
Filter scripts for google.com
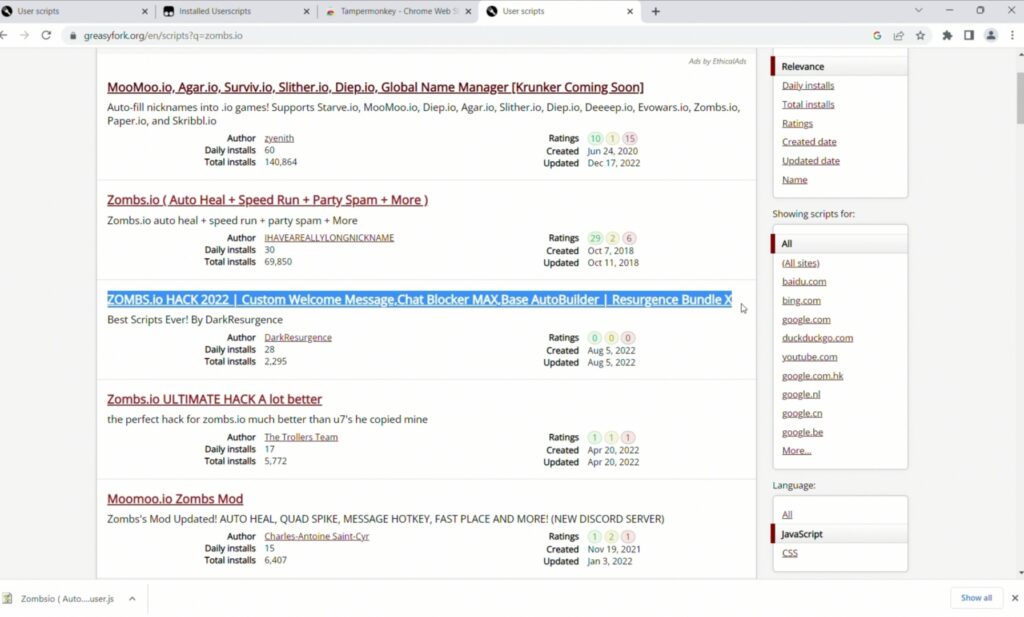807,319
